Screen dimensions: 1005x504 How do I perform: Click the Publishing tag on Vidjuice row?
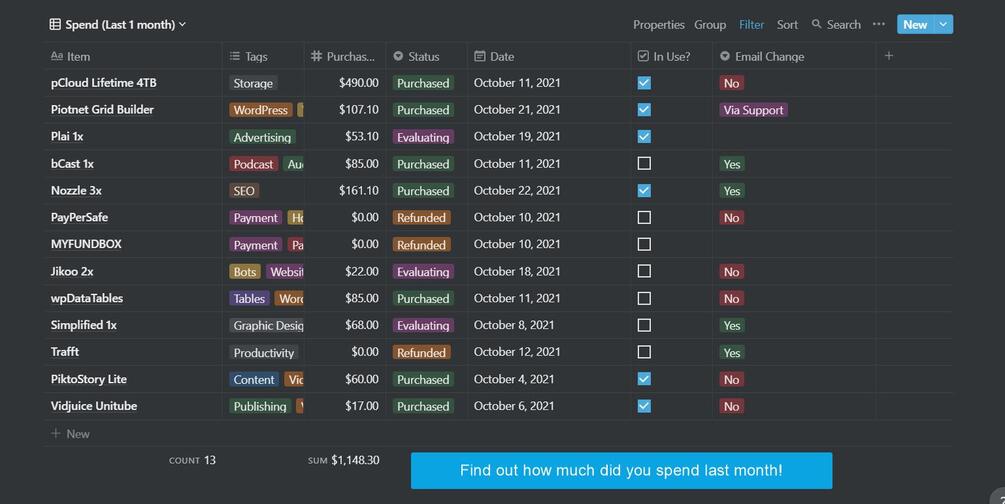260,407
